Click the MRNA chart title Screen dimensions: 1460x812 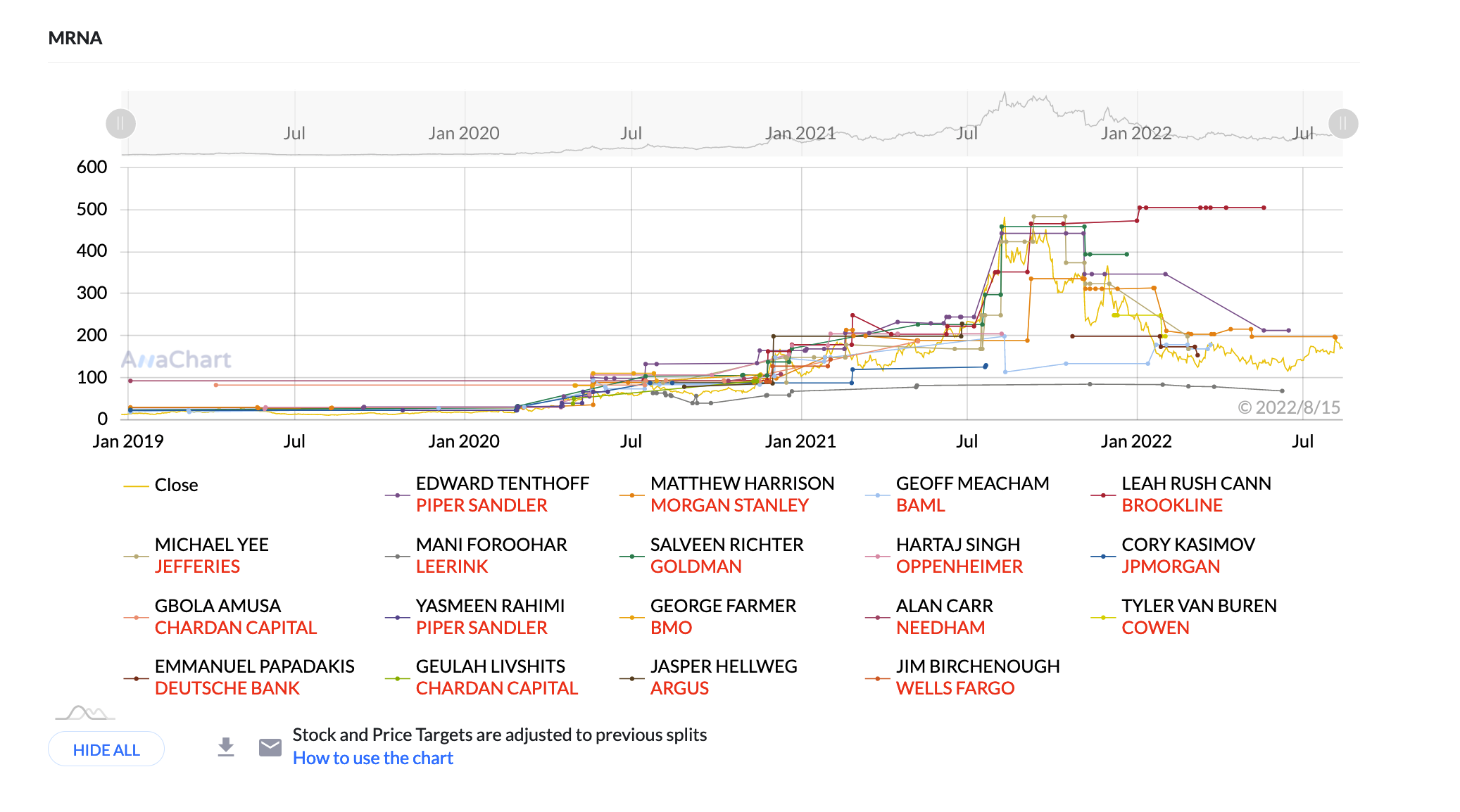click(x=75, y=38)
